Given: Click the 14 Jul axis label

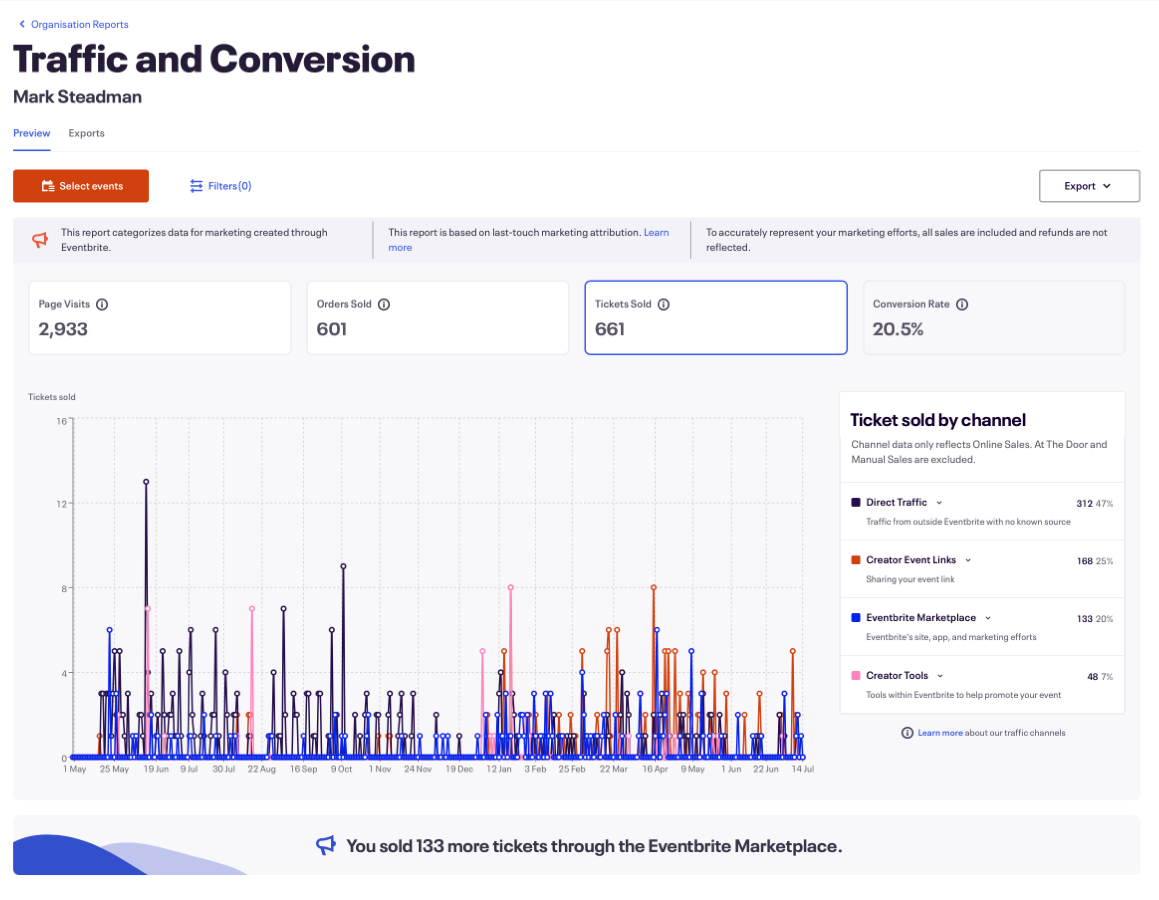Looking at the screenshot, I should coord(803,769).
